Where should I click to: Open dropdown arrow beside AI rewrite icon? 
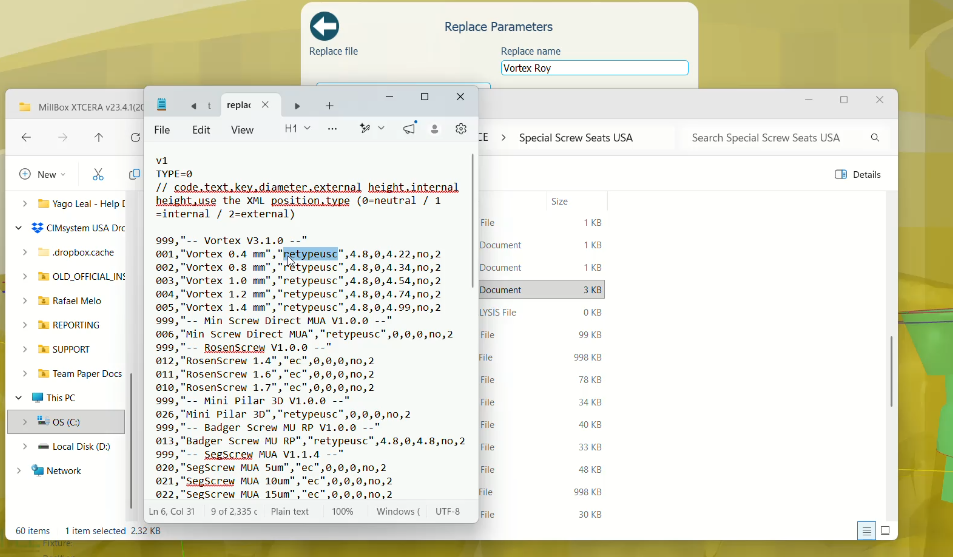coord(381,128)
